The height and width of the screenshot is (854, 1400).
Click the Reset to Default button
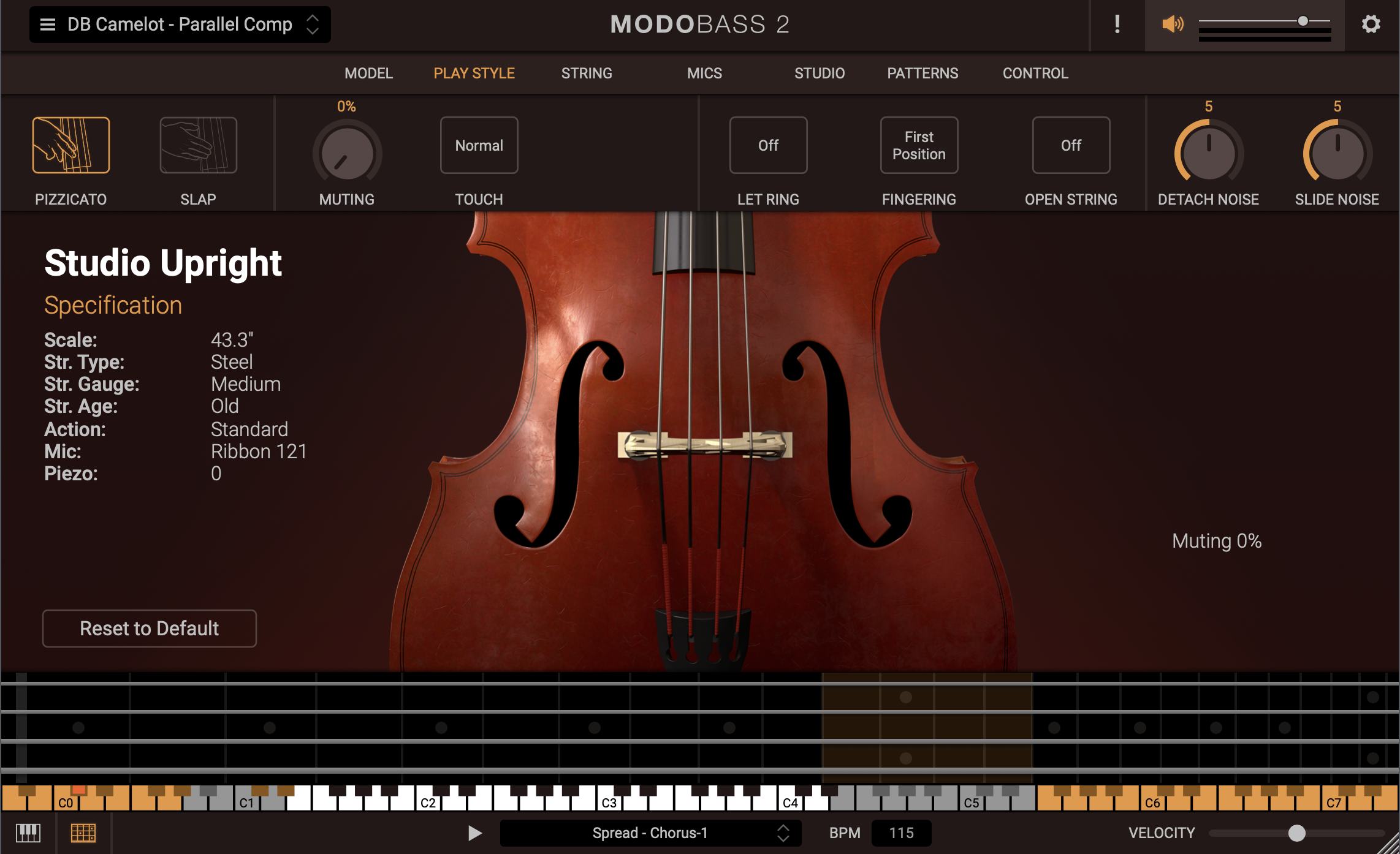[x=150, y=629]
